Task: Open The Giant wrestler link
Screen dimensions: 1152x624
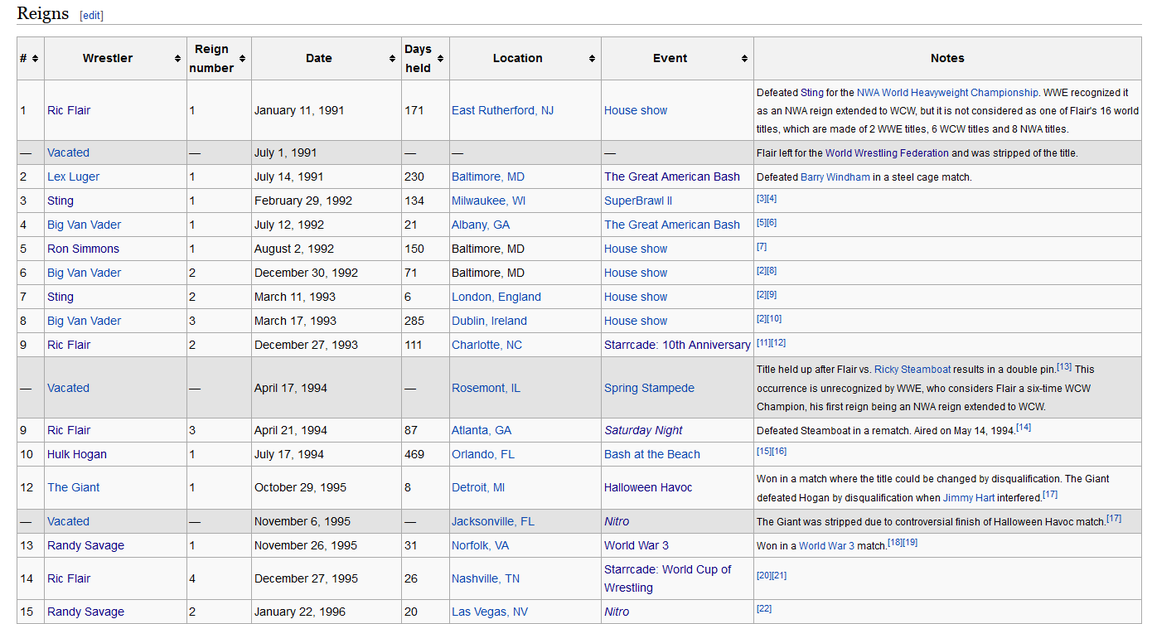Action: coord(73,487)
